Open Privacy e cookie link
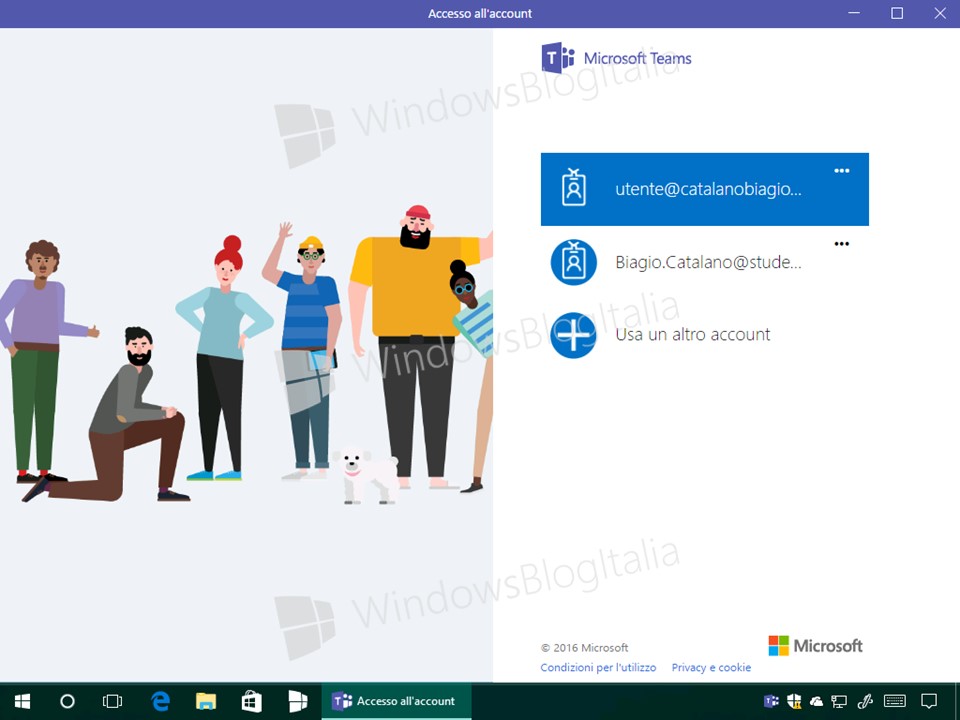Image resolution: width=960 pixels, height=720 pixels. point(711,667)
